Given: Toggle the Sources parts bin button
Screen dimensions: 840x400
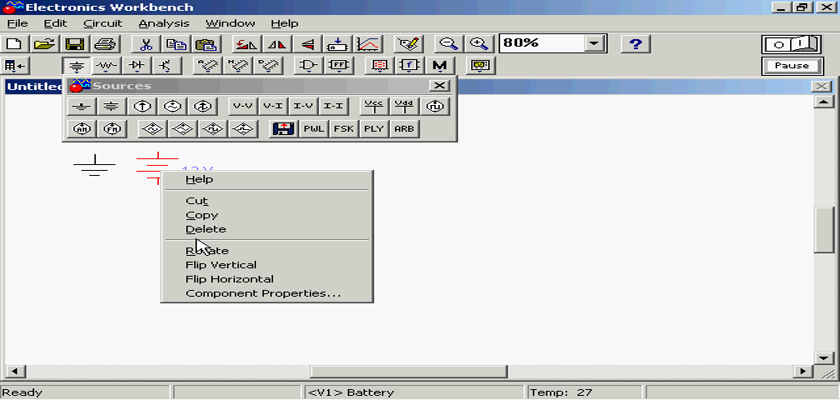Looking at the screenshot, I should tap(77, 66).
